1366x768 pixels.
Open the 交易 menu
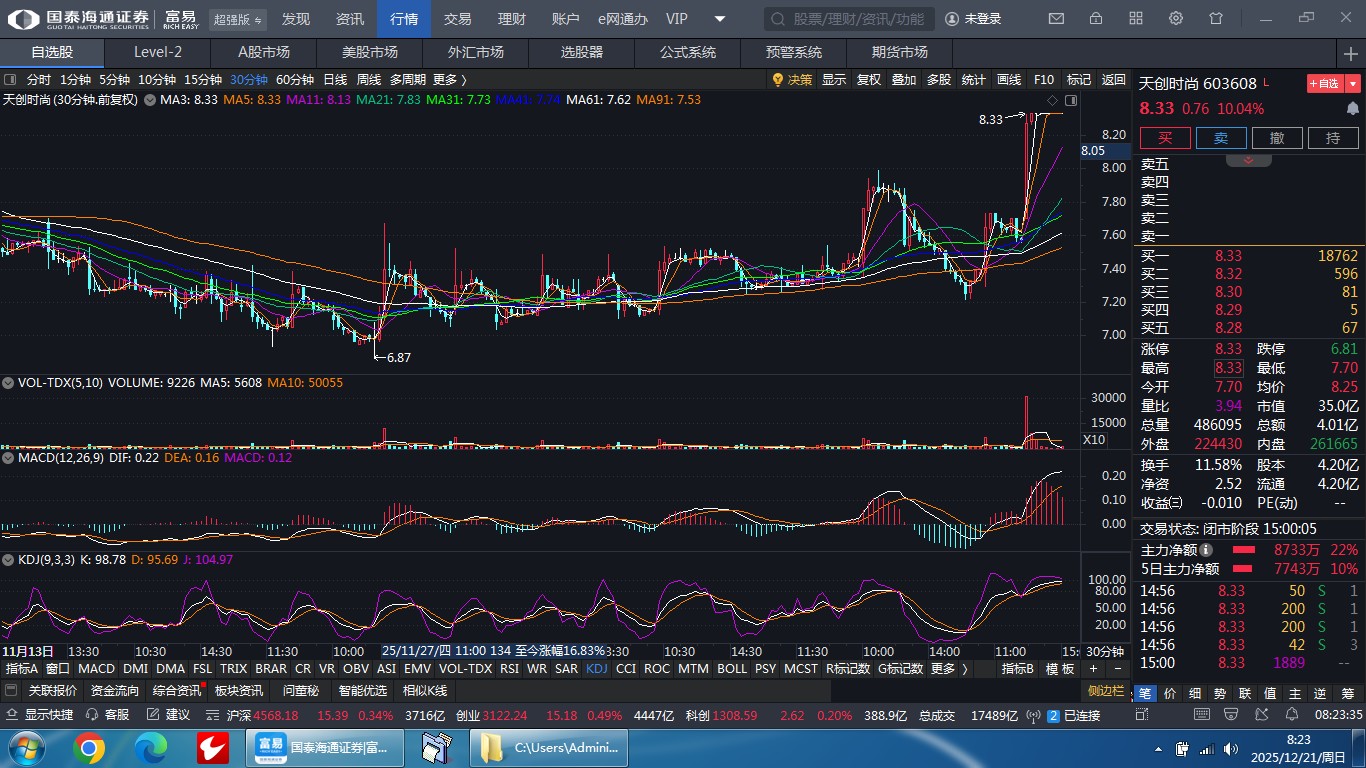coord(457,19)
